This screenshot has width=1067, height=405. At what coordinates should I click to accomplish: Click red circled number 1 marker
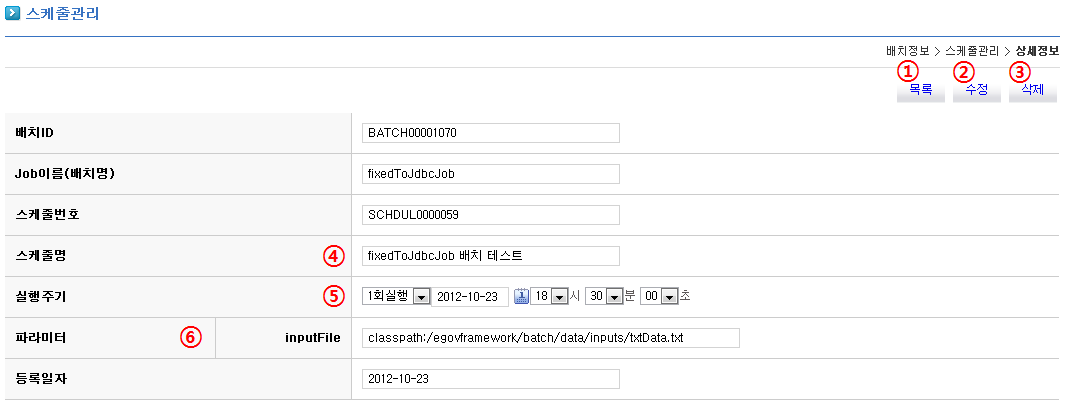click(x=907, y=71)
